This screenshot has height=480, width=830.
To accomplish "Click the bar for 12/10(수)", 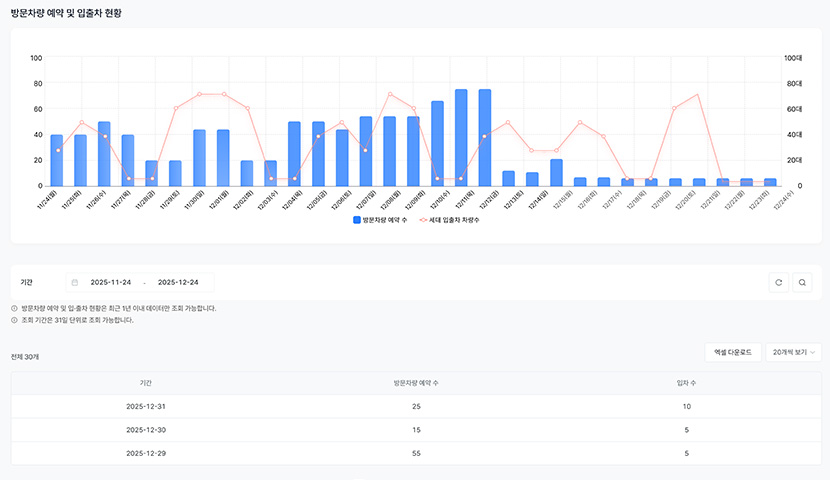I will coord(437,143).
